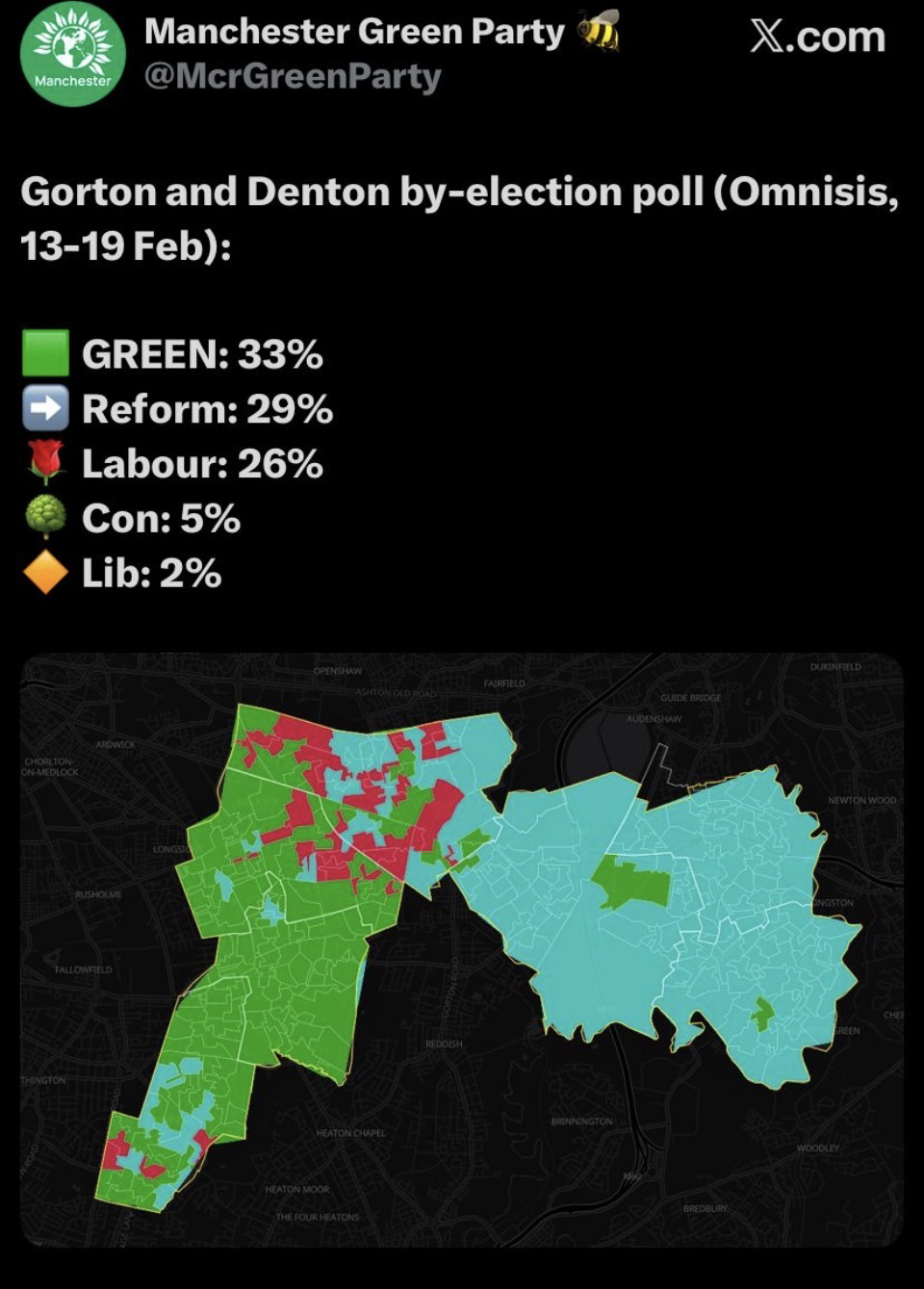Click the bee emoji beside the account name

pos(598,32)
